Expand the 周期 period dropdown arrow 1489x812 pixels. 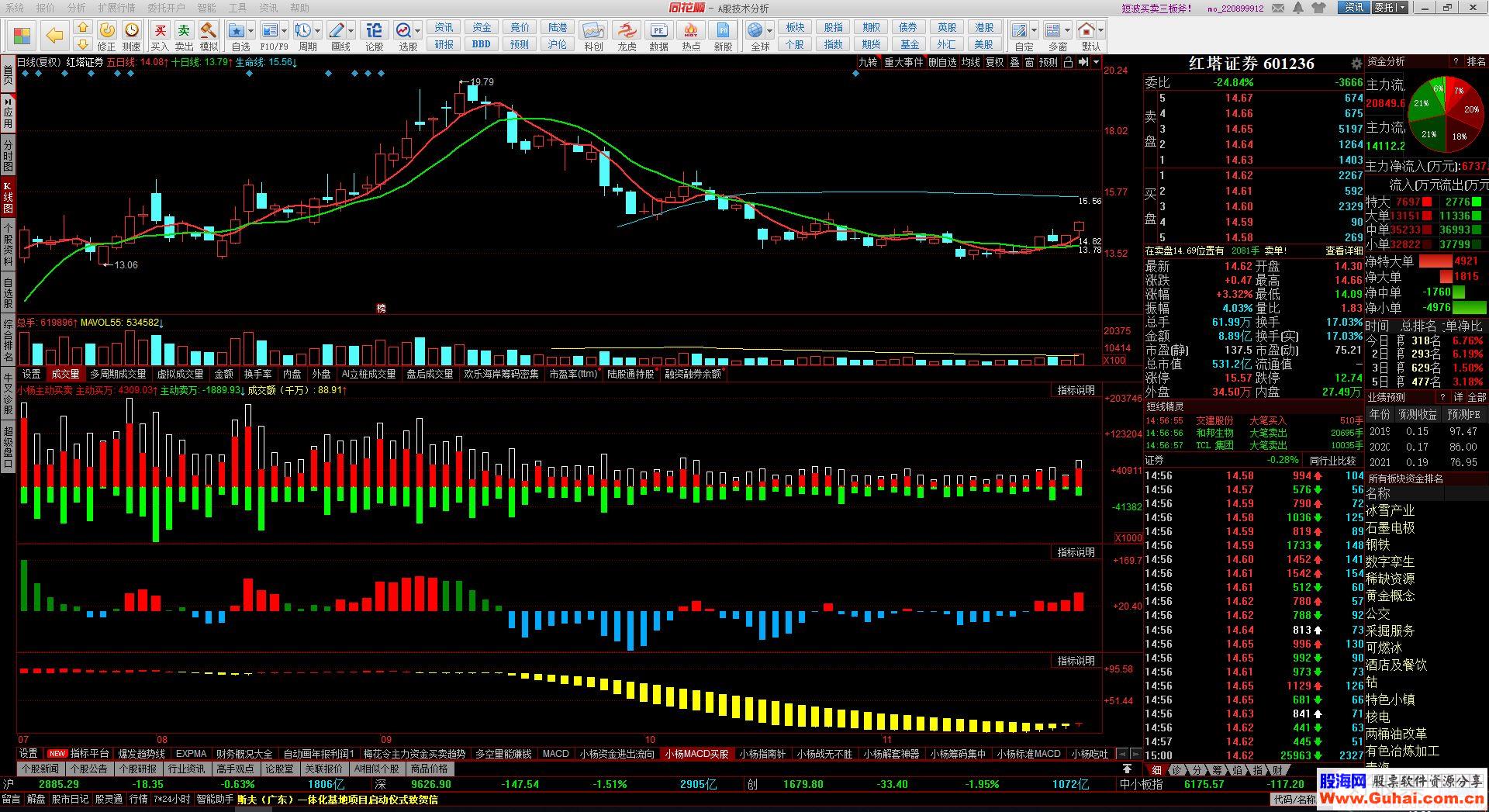(318, 31)
